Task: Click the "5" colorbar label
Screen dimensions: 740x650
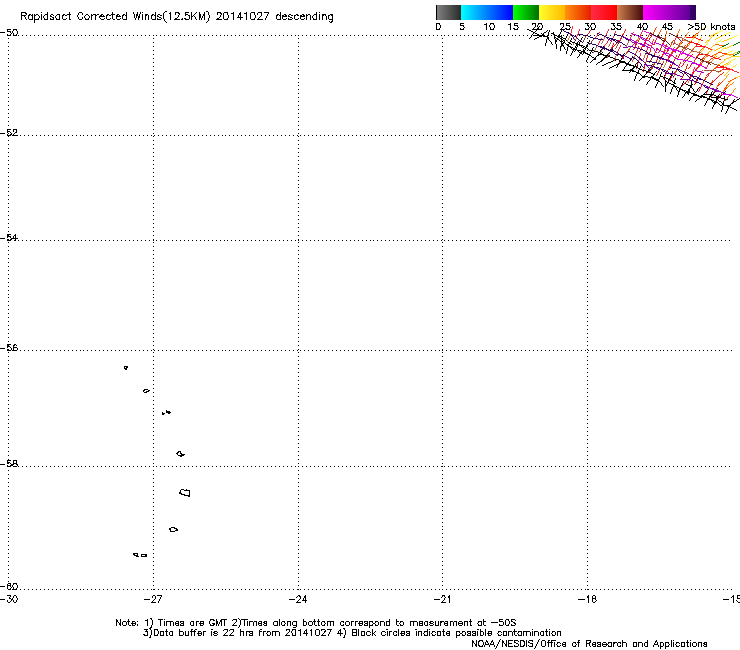Action: pyautogui.click(x=462, y=27)
